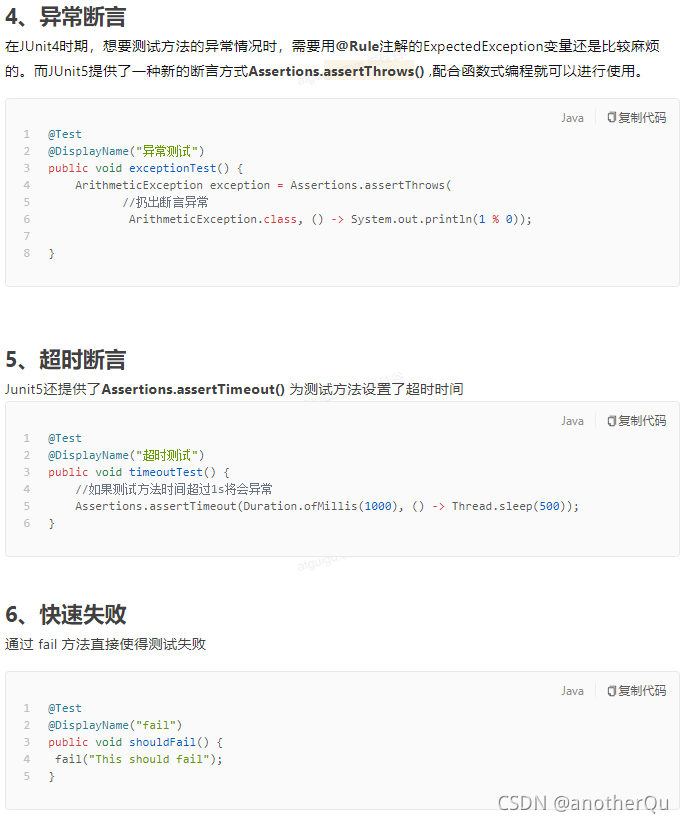Click the bold text Assertions.assertTimeout()
Image resolution: width=684 pixels, height=824 pixels.
coord(193,389)
